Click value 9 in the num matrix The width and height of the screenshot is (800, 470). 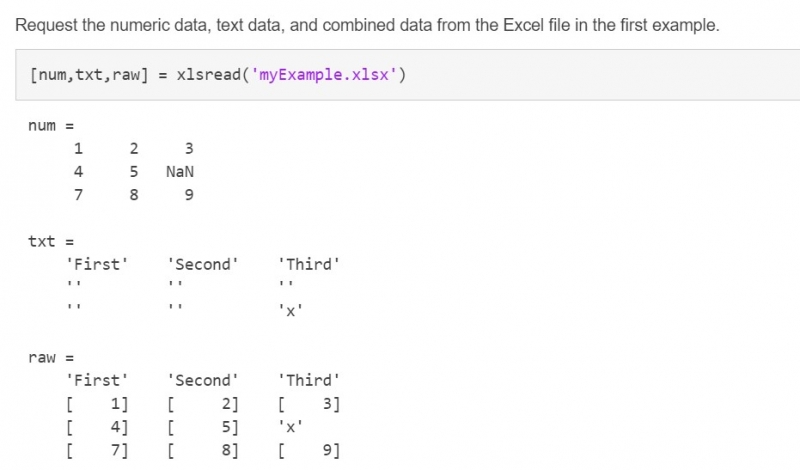(x=188, y=195)
